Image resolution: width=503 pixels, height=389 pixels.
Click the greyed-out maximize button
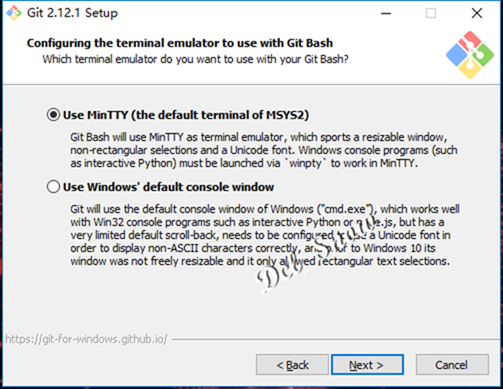coord(431,14)
